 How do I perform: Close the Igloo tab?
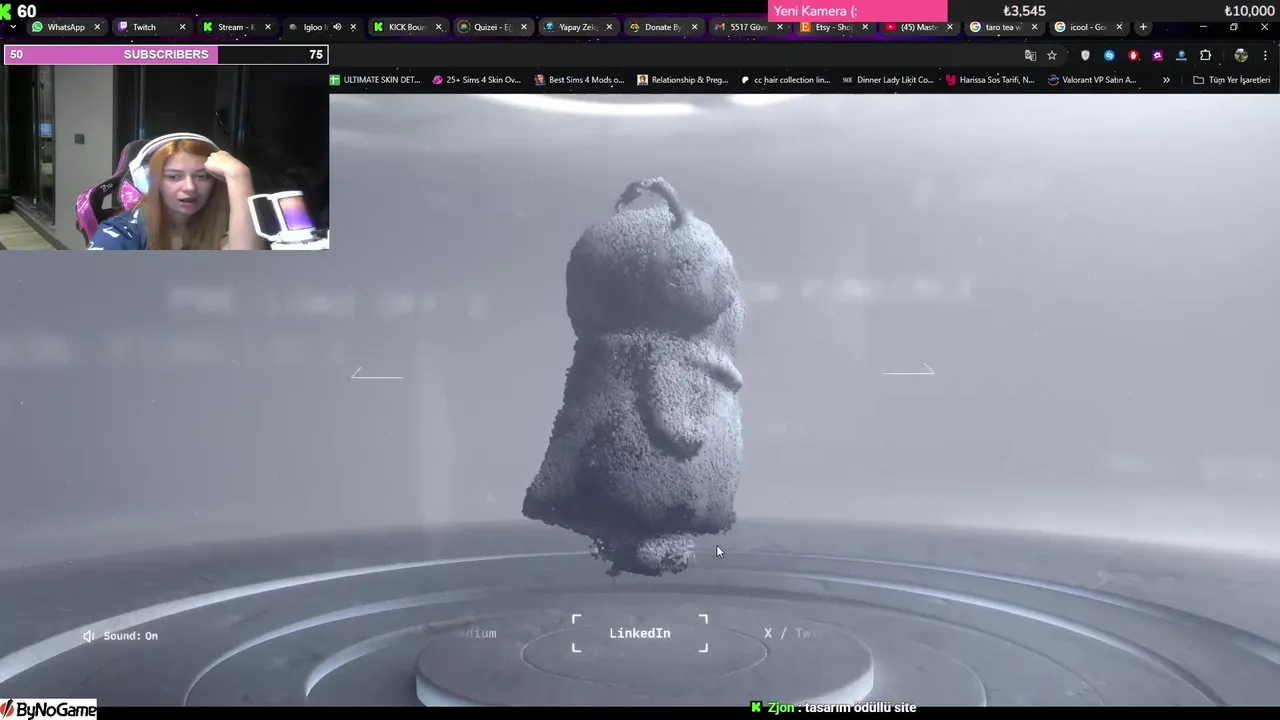(x=353, y=27)
